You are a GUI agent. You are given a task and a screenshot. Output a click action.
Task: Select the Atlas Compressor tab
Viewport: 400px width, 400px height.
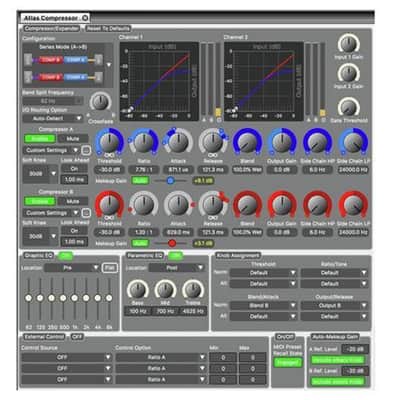[x=55, y=18]
